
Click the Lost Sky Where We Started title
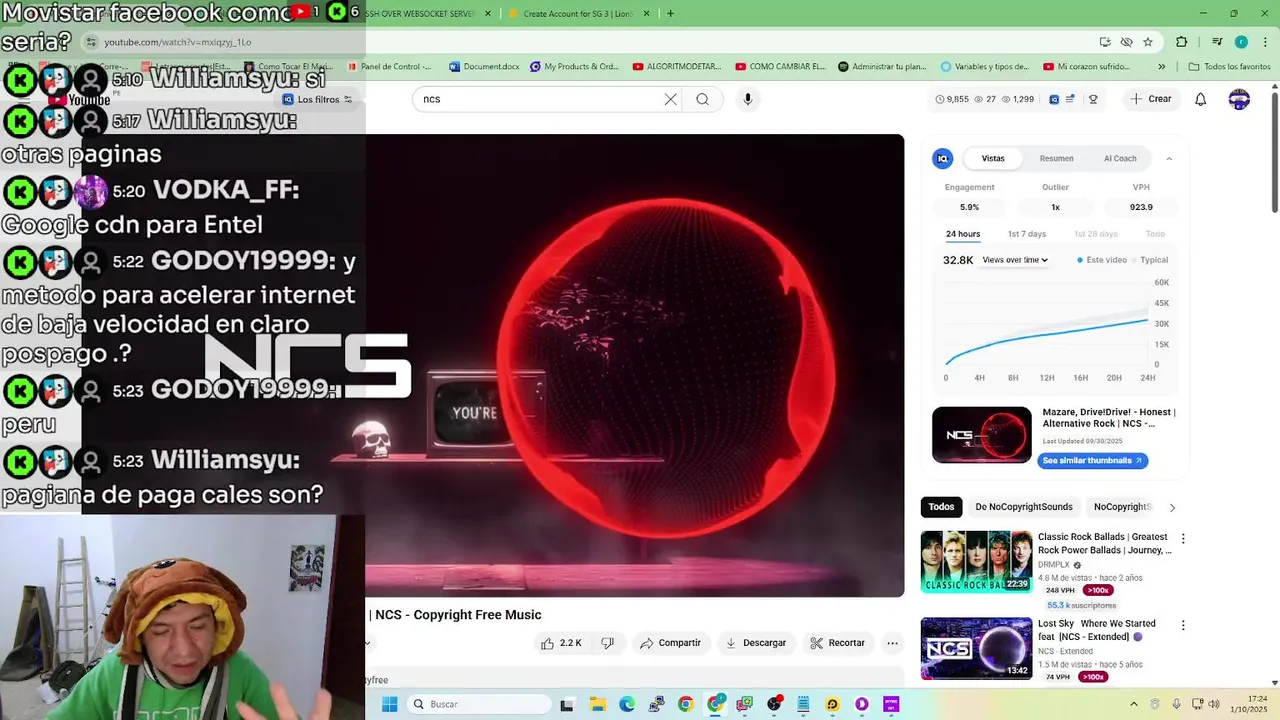1096,630
